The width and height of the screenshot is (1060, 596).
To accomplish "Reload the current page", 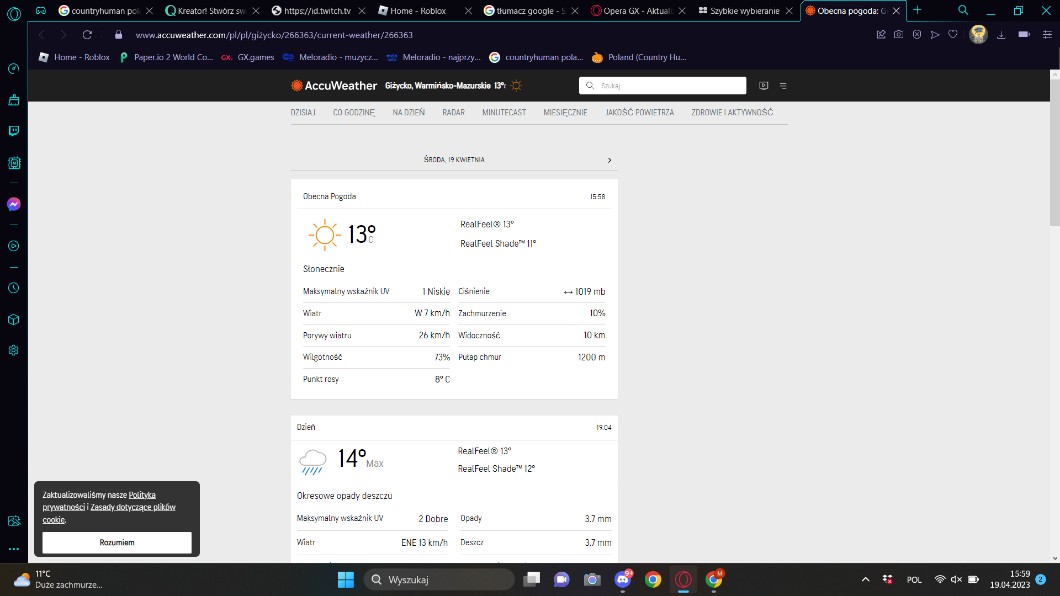I will point(87,34).
